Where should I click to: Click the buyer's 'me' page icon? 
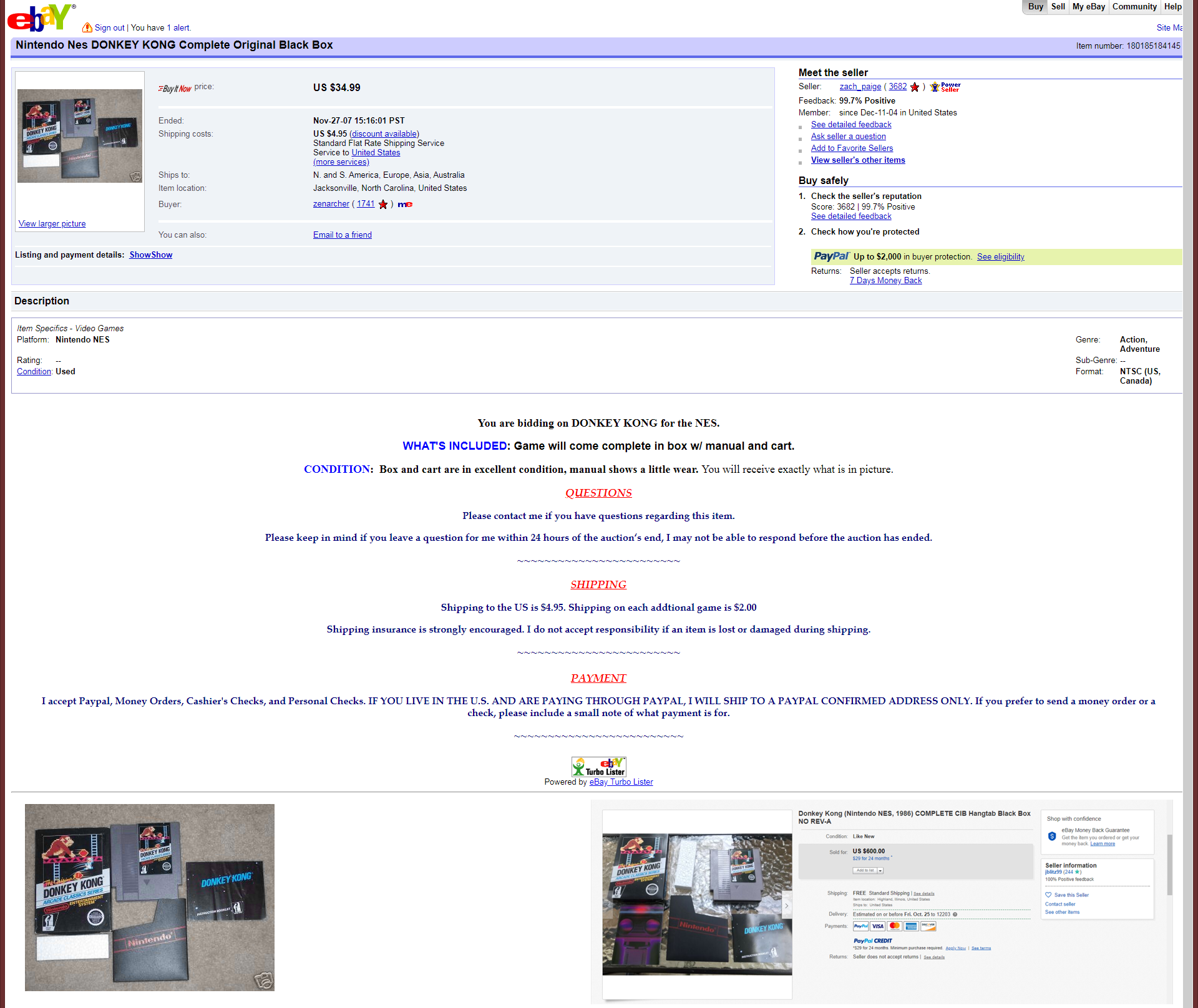pyautogui.click(x=405, y=204)
